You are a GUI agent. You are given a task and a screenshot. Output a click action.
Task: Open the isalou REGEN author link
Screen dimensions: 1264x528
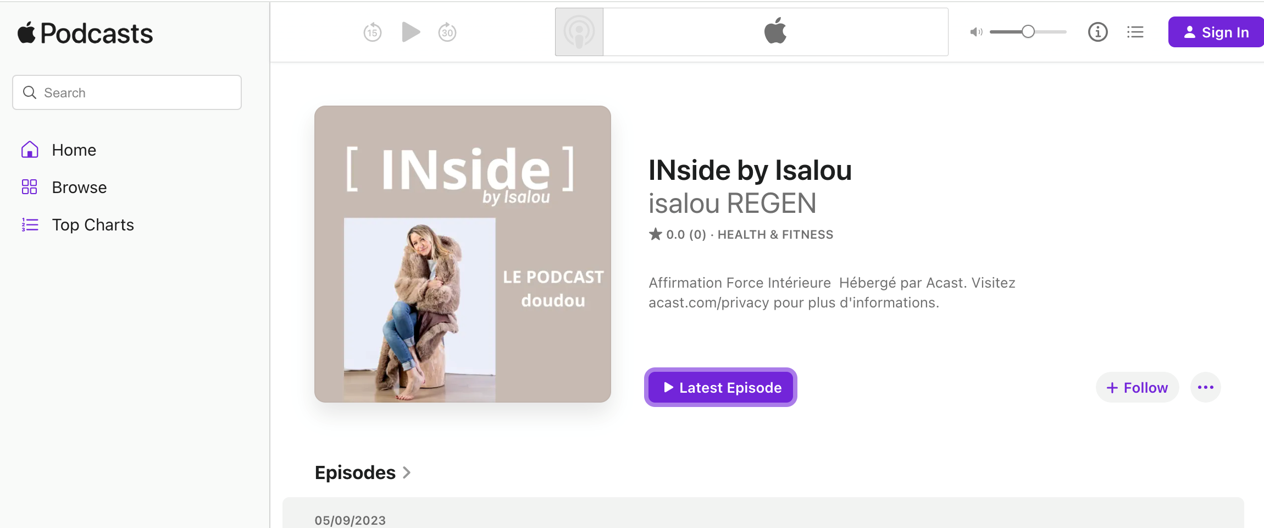pyautogui.click(x=732, y=203)
